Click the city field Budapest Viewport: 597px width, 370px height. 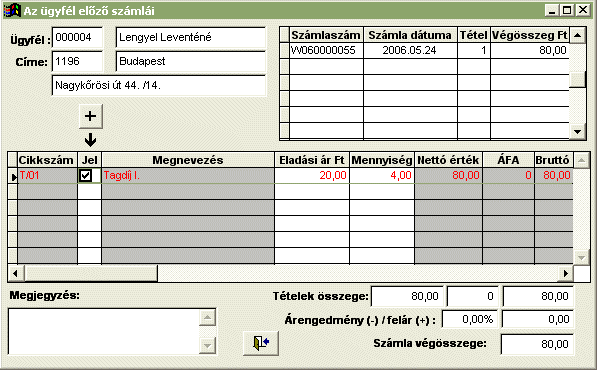tap(190, 61)
